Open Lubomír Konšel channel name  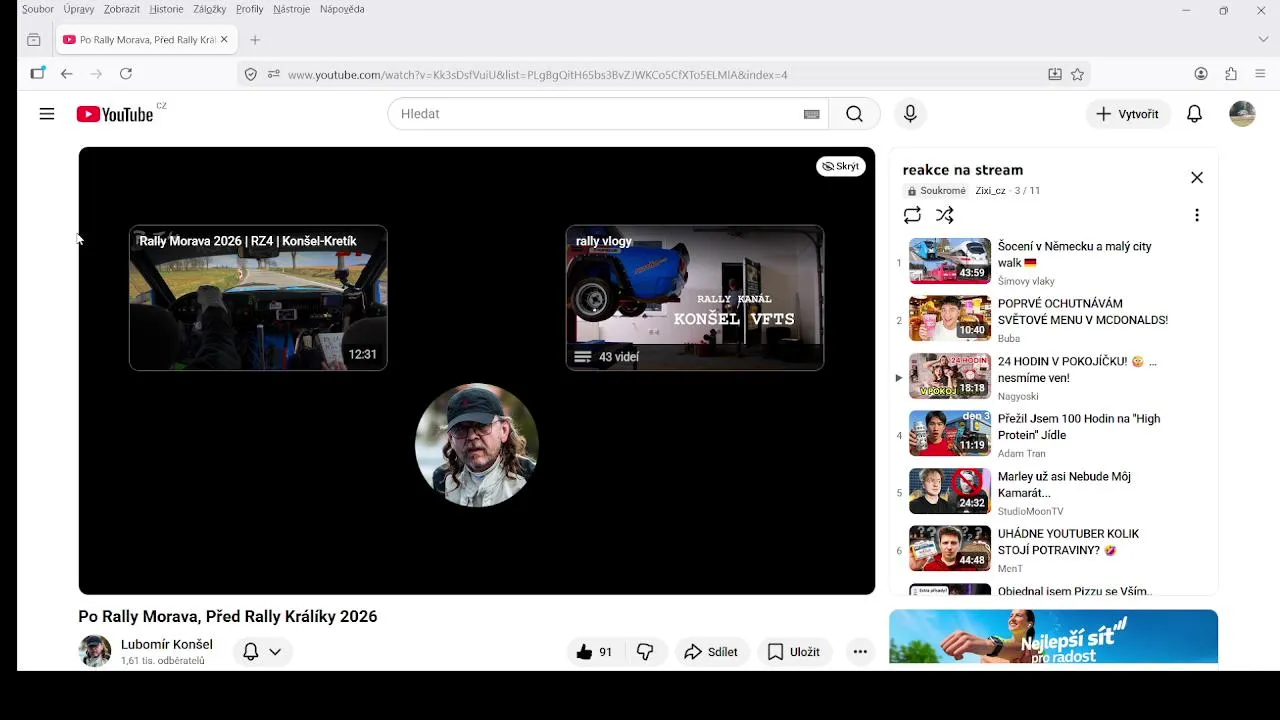click(x=167, y=644)
